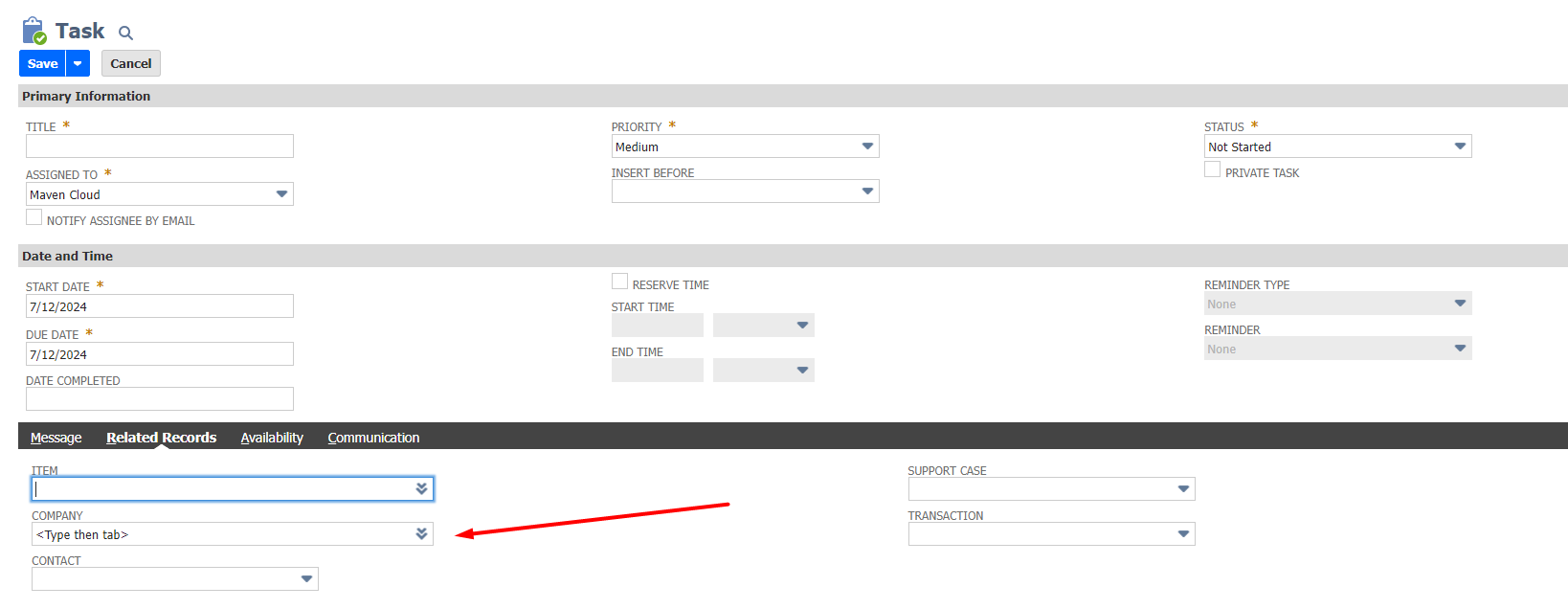Click the Task clipboard icon

[x=34, y=31]
